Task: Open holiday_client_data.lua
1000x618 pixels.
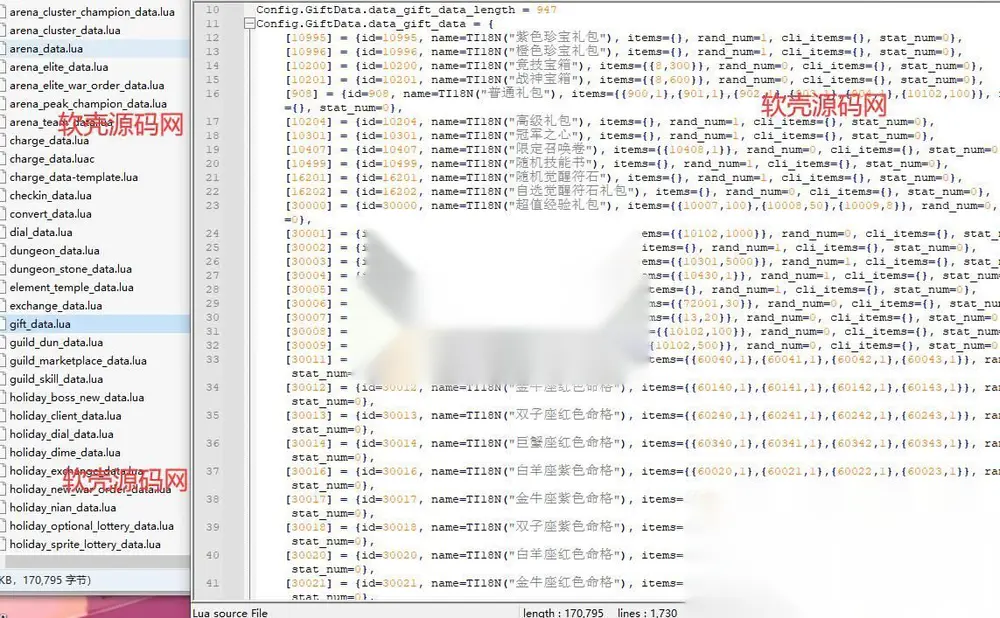Action: 65,416
